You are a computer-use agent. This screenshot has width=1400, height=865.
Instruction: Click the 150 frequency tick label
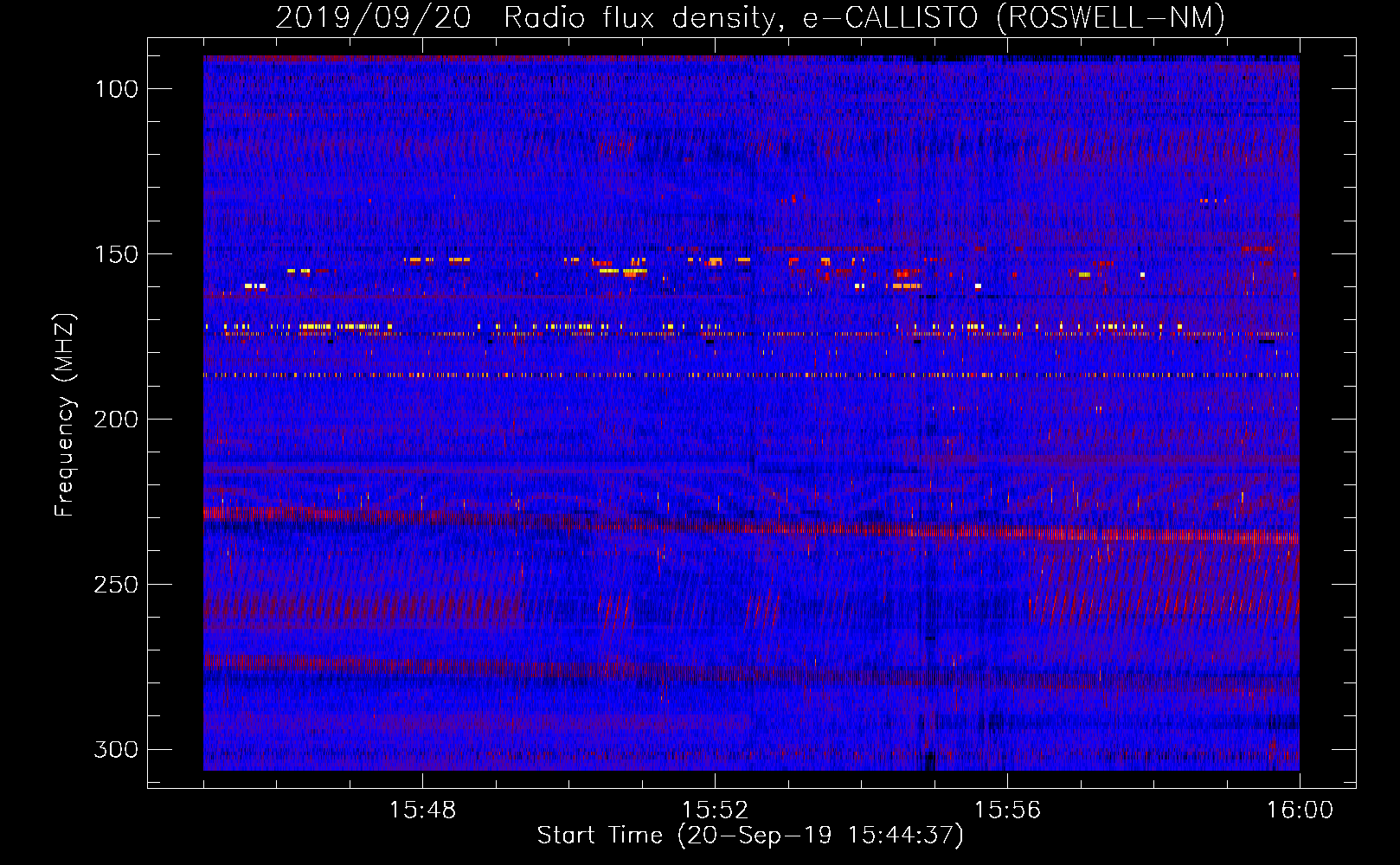117,254
